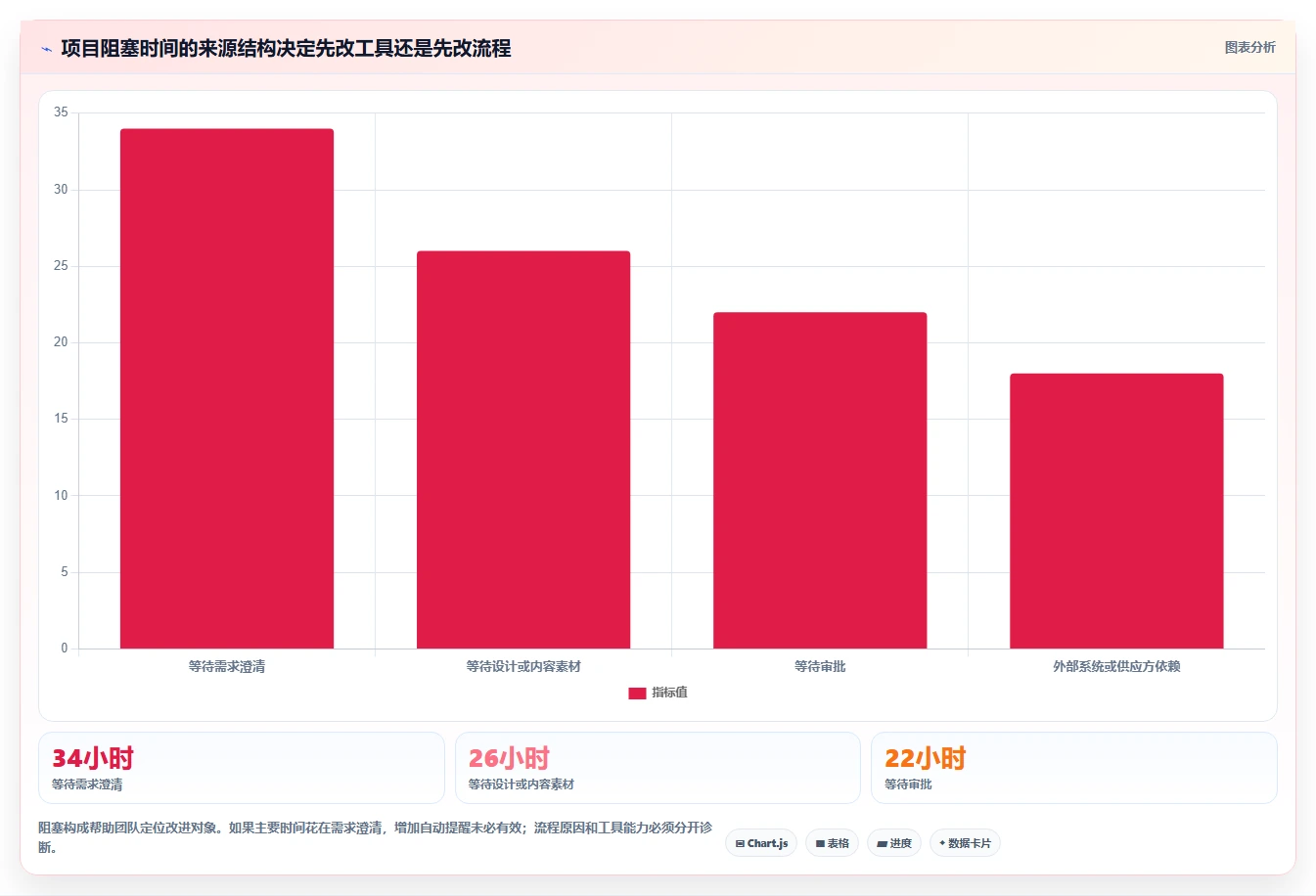The width and height of the screenshot is (1316, 896).
Task: Click the icon inside the Chart.js chip
Action: [740, 843]
